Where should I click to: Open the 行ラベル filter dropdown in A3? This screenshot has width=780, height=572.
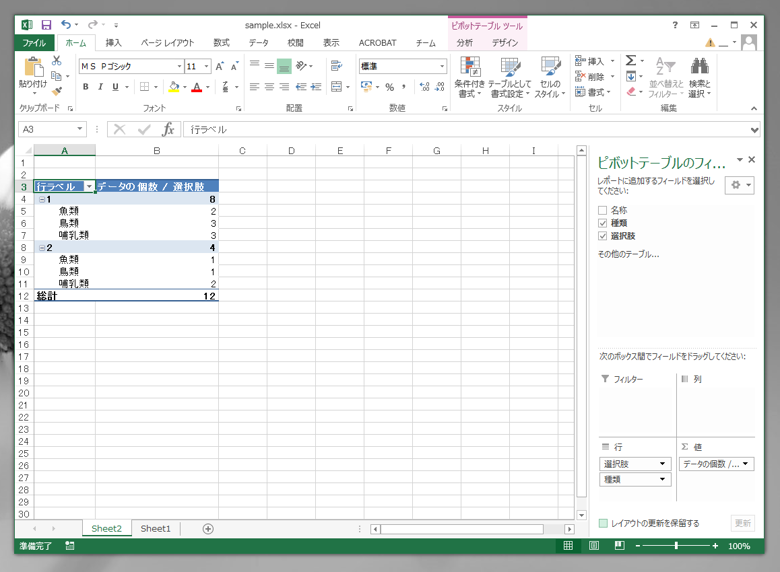point(89,187)
